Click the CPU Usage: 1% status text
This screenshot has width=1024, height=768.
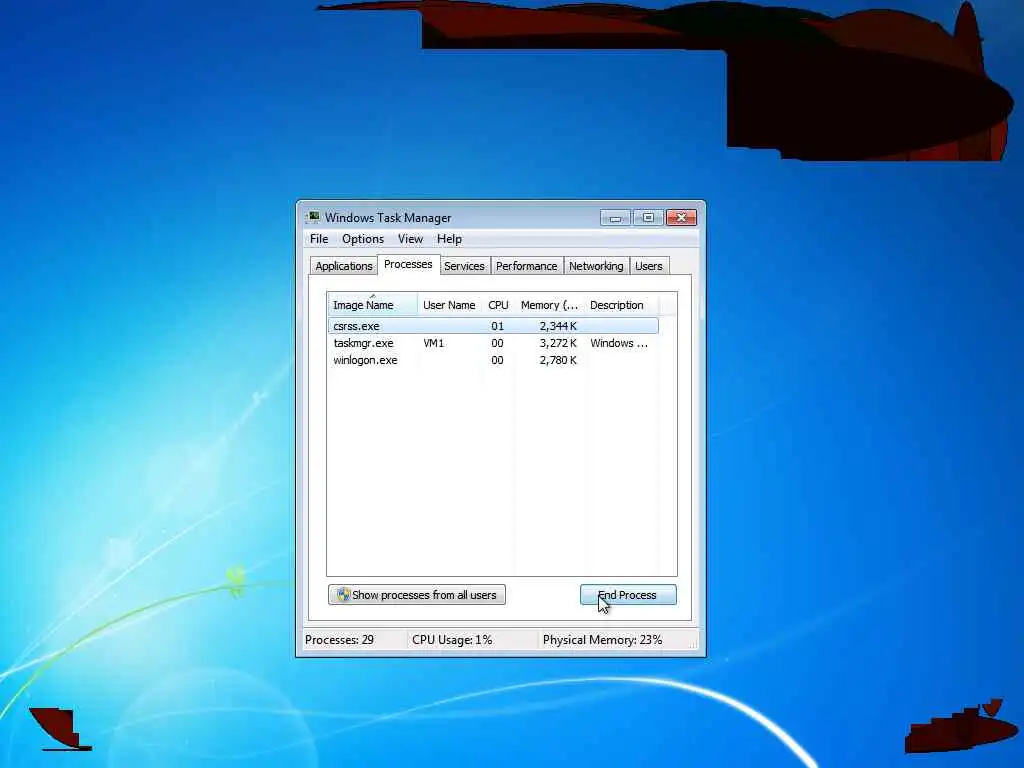click(452, 640)
